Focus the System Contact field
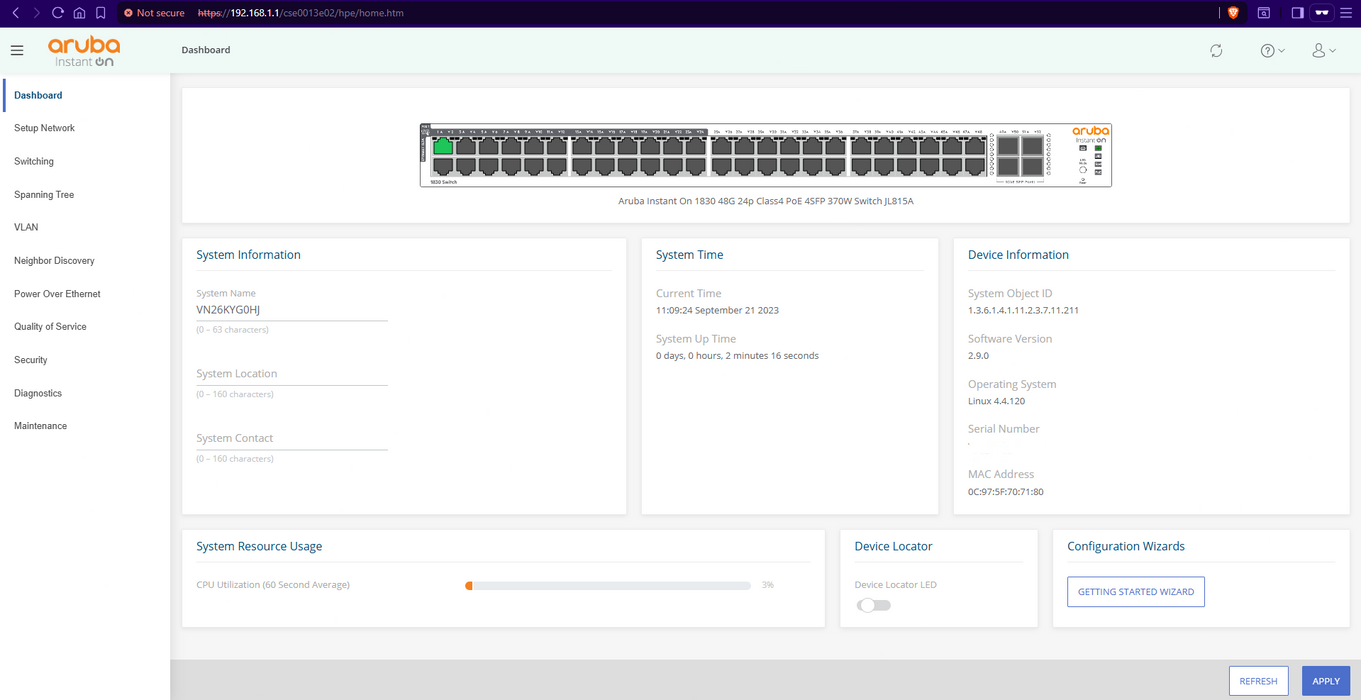This screenshot has width=1361, height=700. 292,439
